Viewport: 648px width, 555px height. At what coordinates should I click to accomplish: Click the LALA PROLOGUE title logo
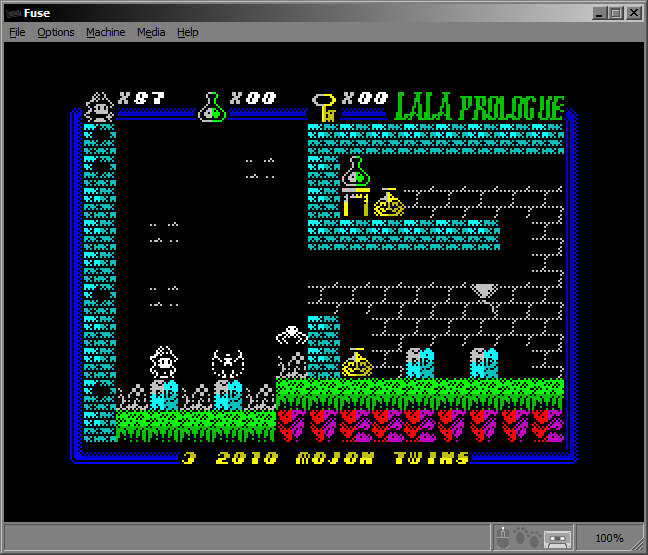[479, 107]
